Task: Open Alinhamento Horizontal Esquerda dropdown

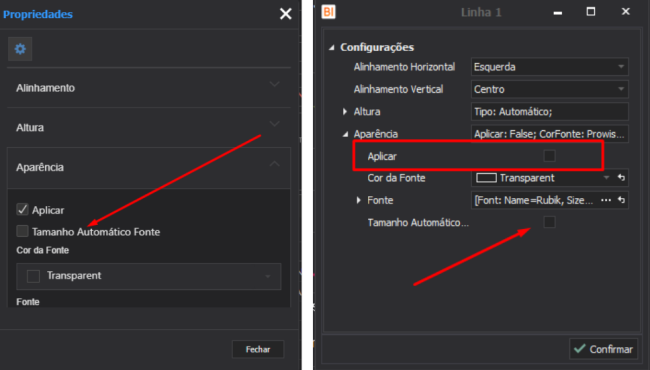Action: [x=550, y=67]
